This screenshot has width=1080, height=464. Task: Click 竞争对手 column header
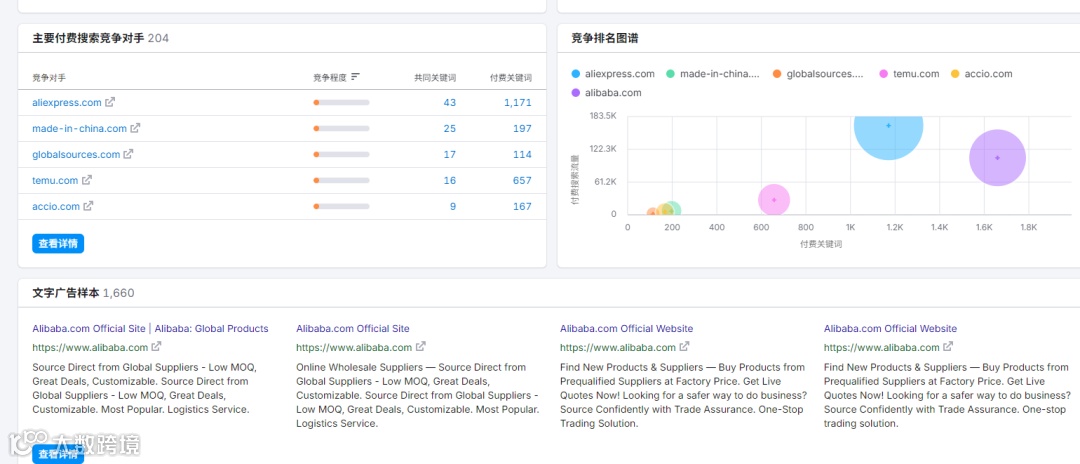(x=49, y=78)
